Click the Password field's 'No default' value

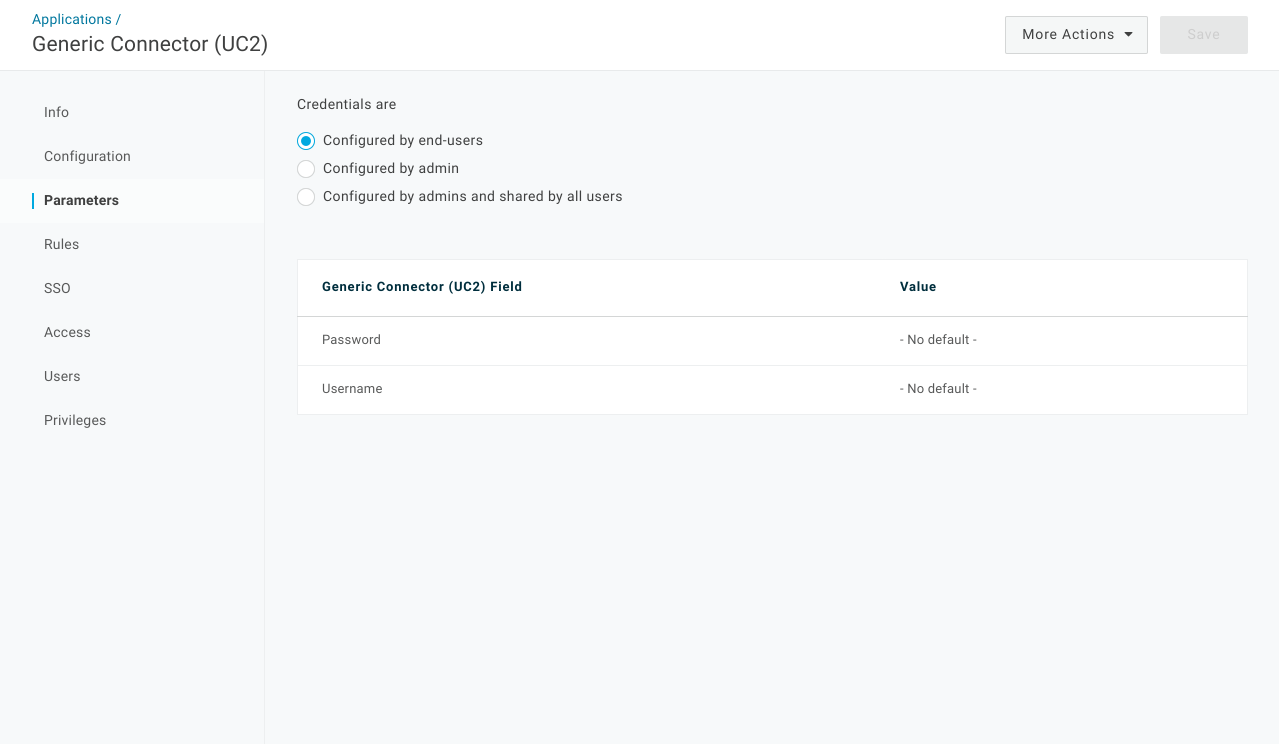[938, 340]
